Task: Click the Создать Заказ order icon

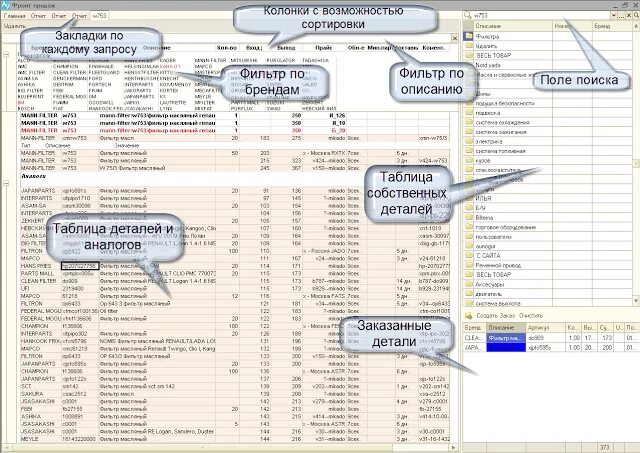Action: pyautogui.click(x=469, y=315)
